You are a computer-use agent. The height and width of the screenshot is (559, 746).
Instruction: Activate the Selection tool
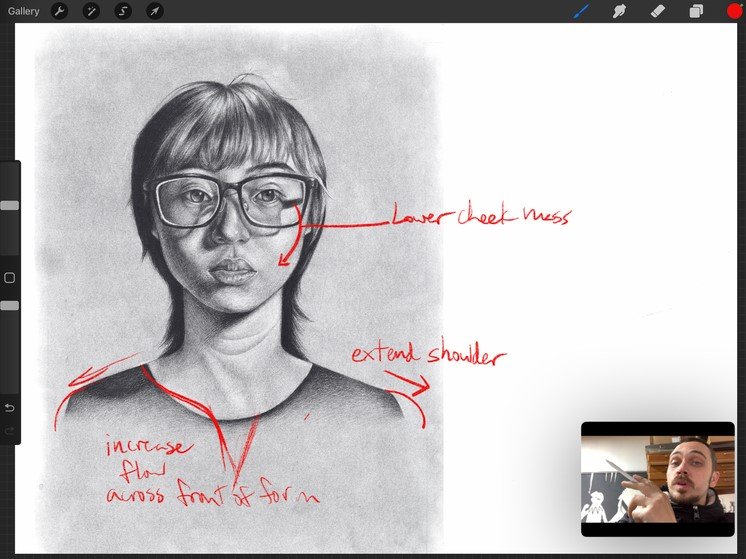(x=123, y=12)
